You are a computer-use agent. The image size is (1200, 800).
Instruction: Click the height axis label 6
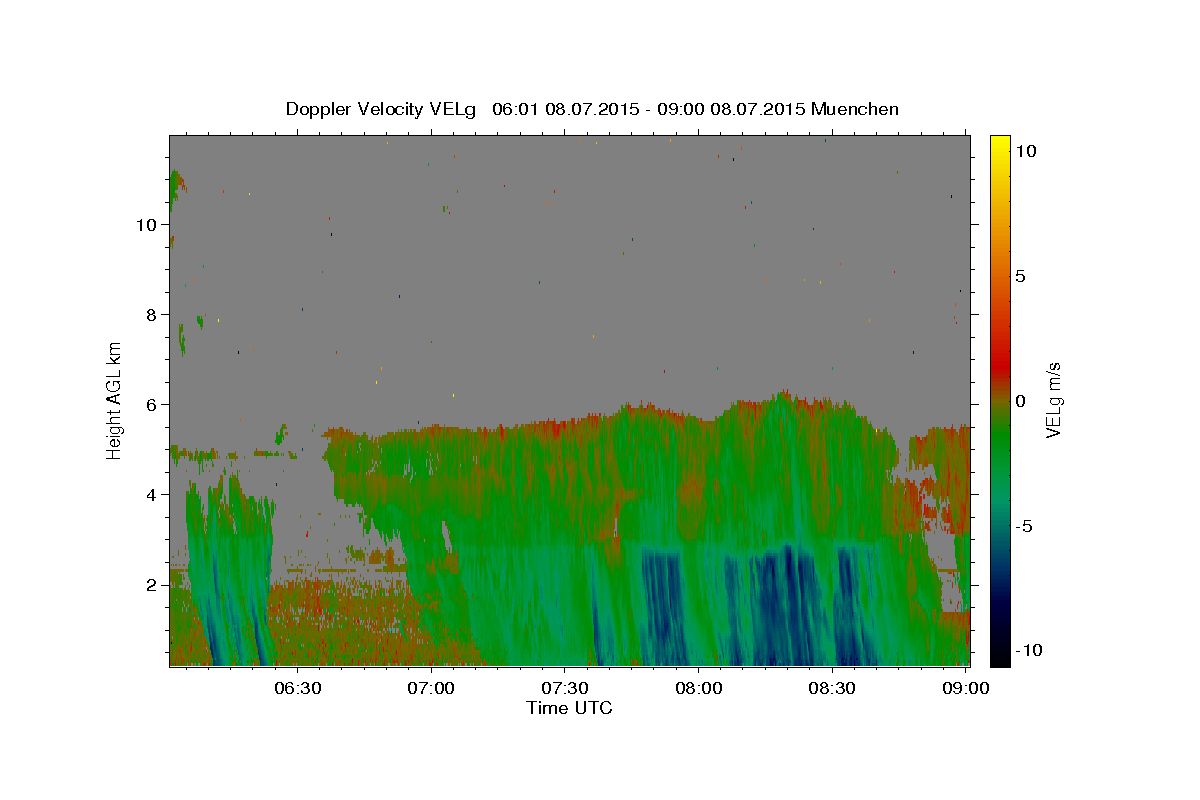click(x=153, y=405)
